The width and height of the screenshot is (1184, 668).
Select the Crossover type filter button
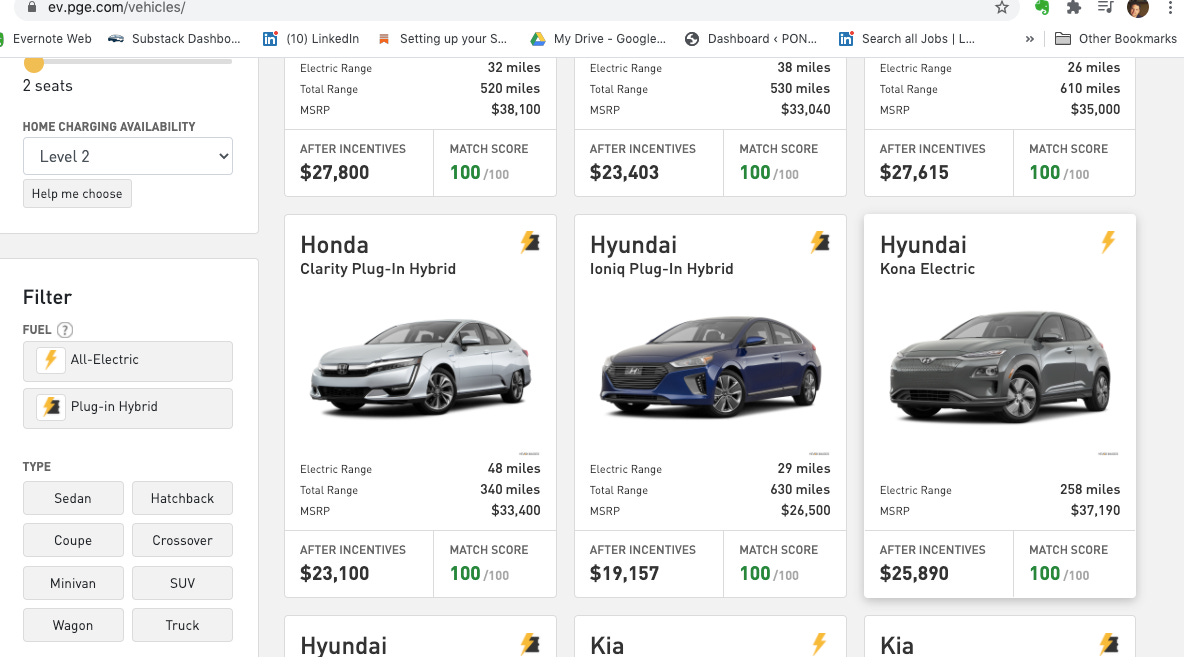point(182,540)
